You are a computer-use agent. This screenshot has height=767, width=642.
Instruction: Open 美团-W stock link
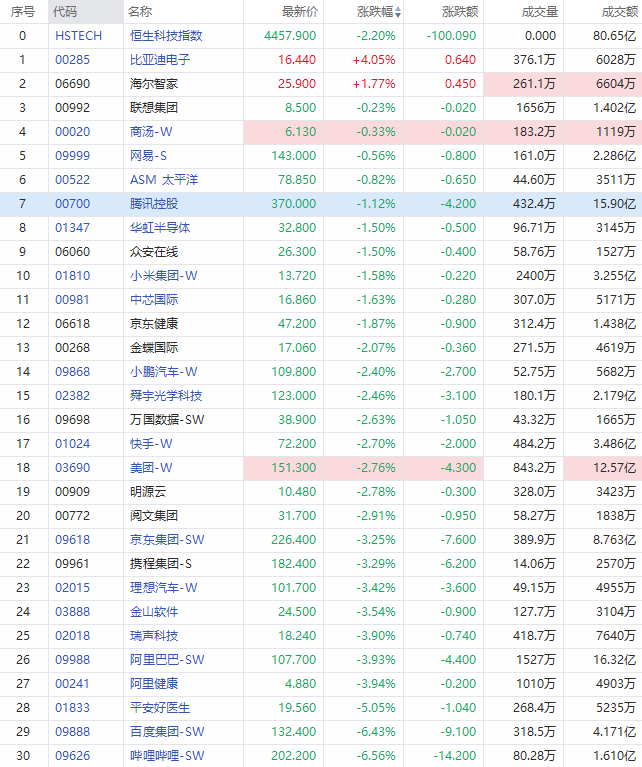point(151,467)
